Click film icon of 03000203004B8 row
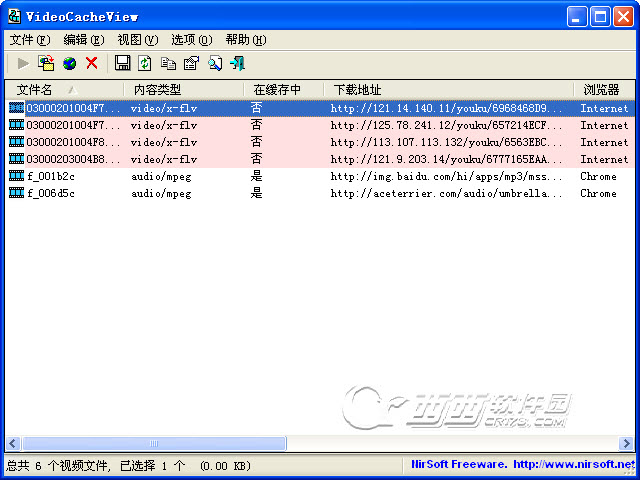 pyautogui.click(x=16, y=159)
